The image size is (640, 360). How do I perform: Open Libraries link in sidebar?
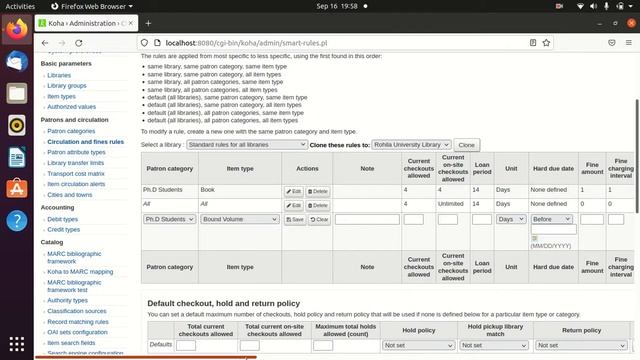59,75
